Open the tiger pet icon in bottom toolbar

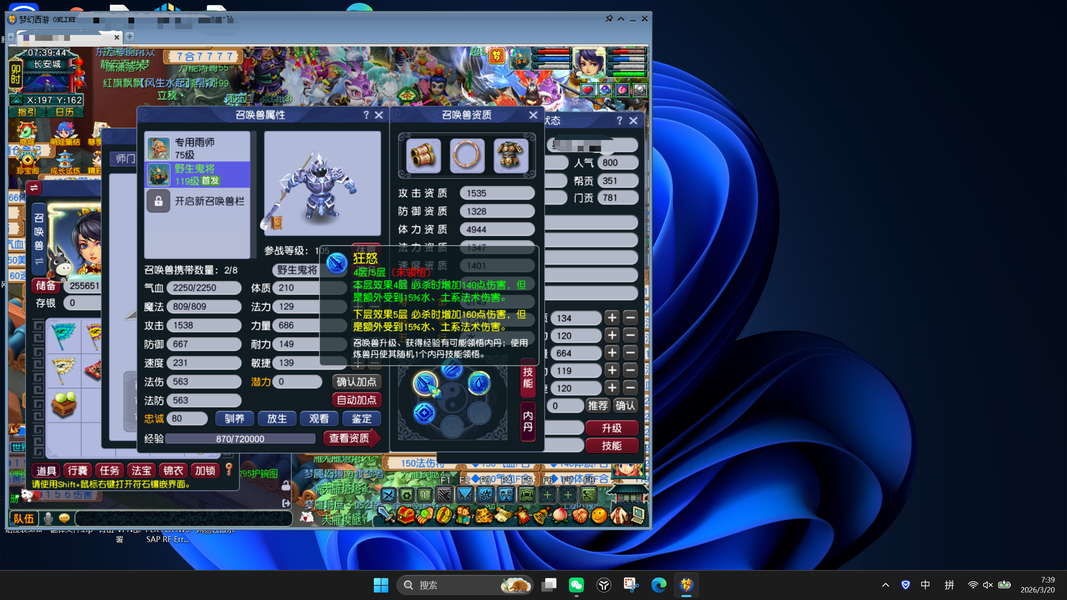coord(484,515)
